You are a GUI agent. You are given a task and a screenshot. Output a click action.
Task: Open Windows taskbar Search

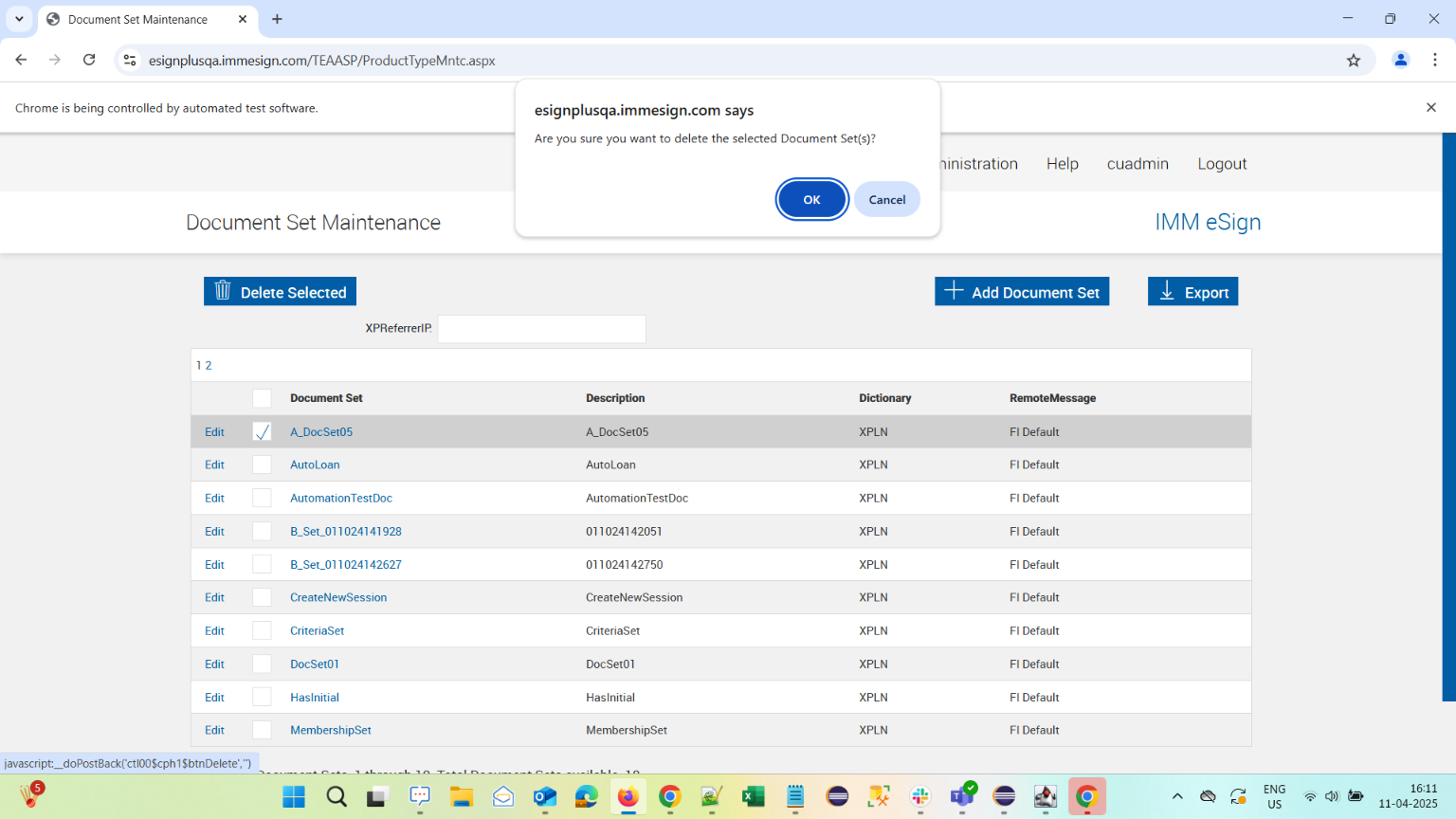[337, 796]
